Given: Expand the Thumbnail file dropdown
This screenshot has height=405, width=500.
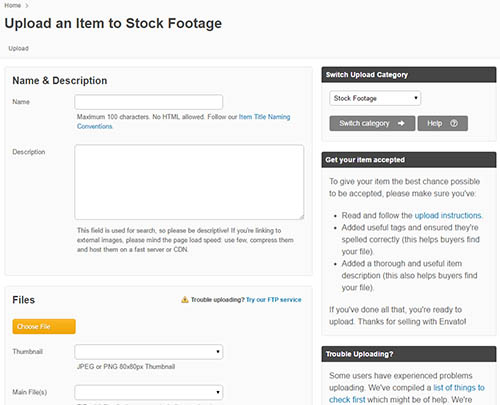Looking at the screenshot, I should click(x=149, y=352).
